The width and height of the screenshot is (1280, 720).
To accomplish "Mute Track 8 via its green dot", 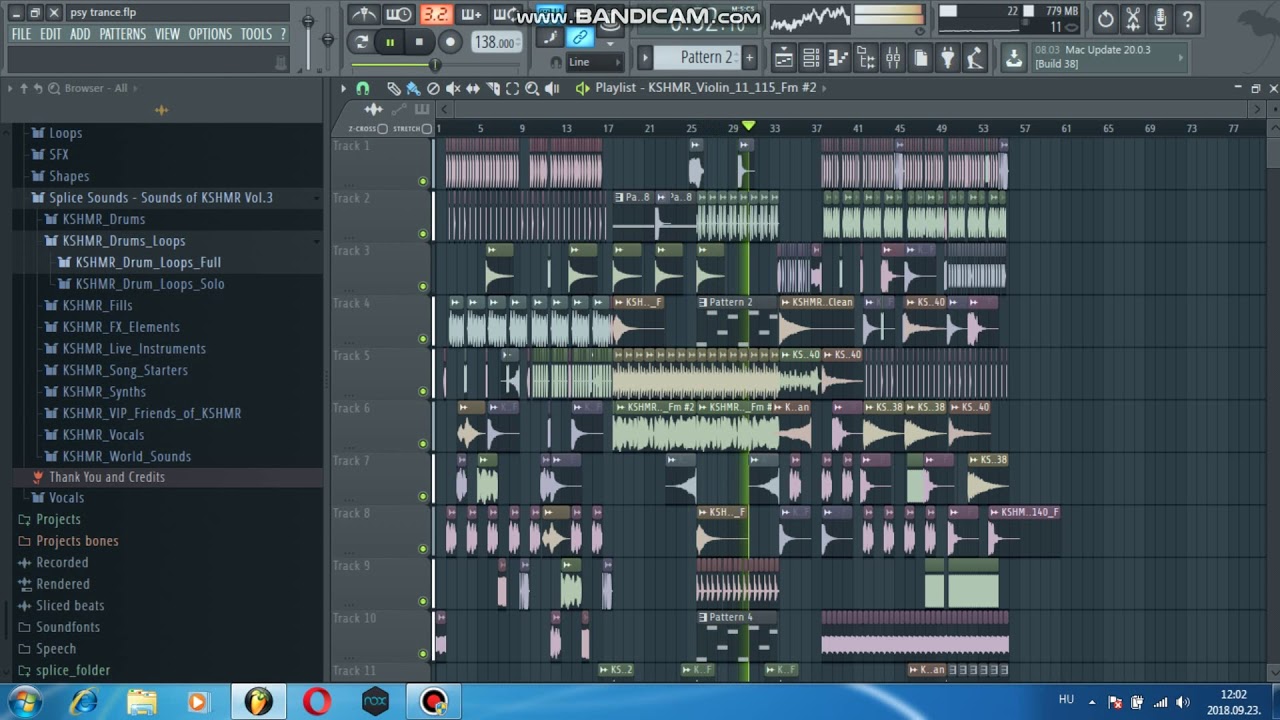I will pyautogui.click(x=423, y=548).
